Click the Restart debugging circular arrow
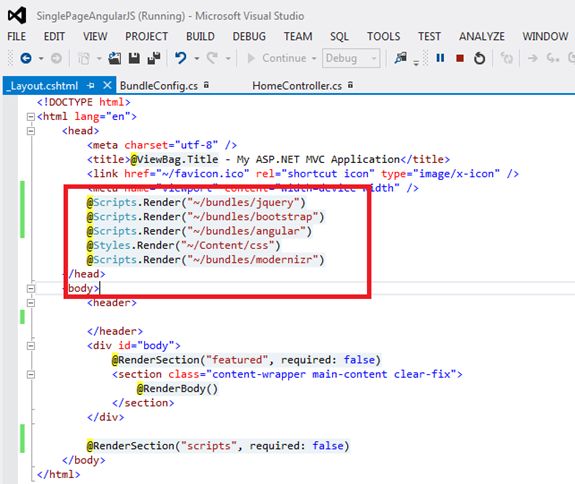The width and height of the screenshot is (575, 484). 479,58
